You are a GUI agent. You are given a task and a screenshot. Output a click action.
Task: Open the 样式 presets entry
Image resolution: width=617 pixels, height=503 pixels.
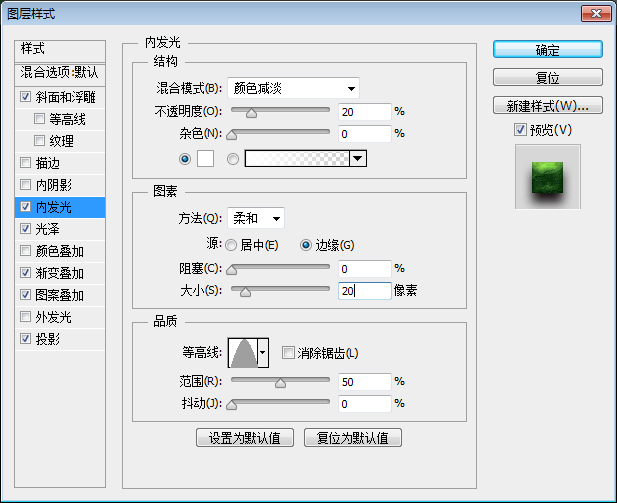tap(60, 50)
